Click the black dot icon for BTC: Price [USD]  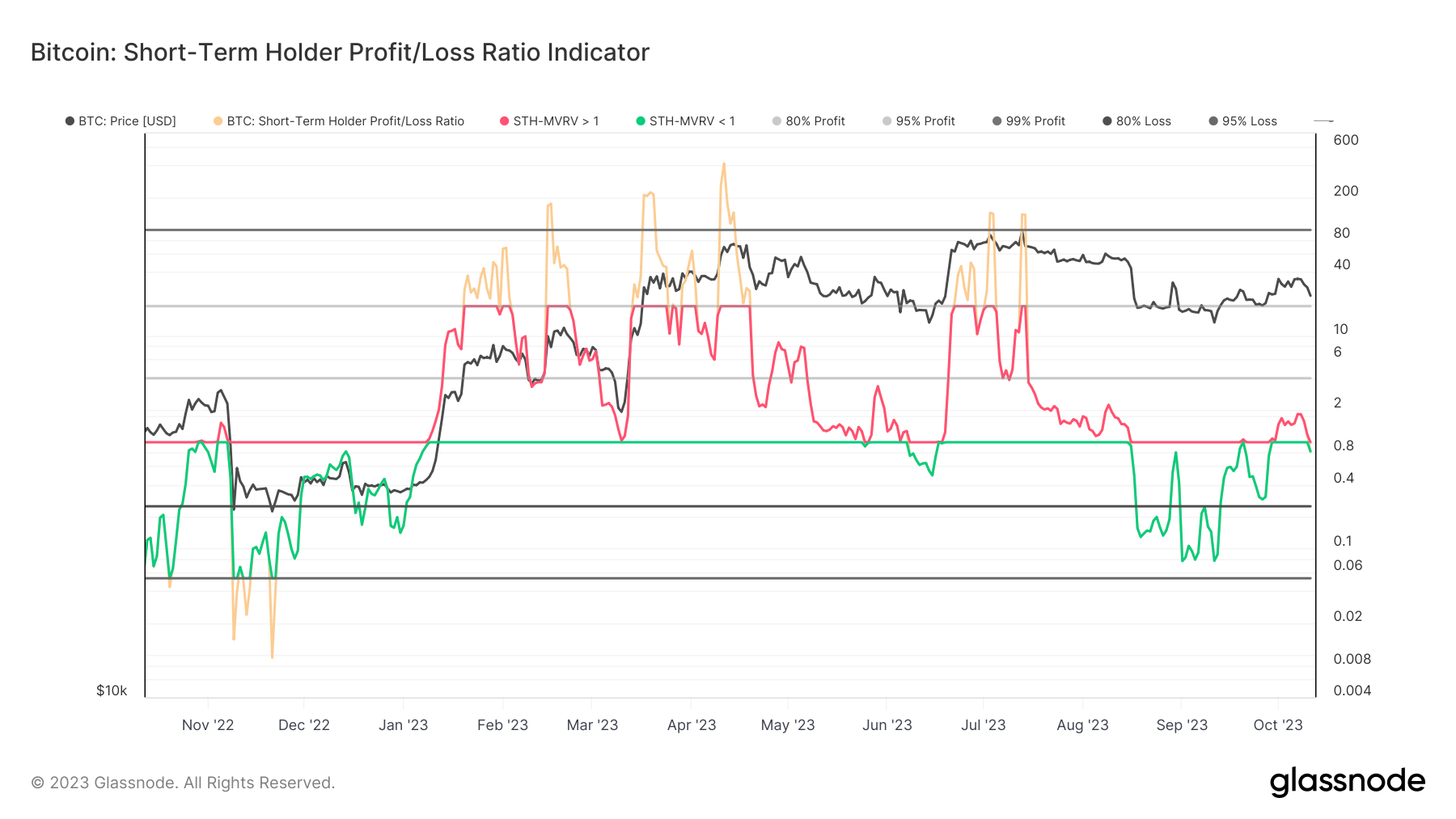69,120
